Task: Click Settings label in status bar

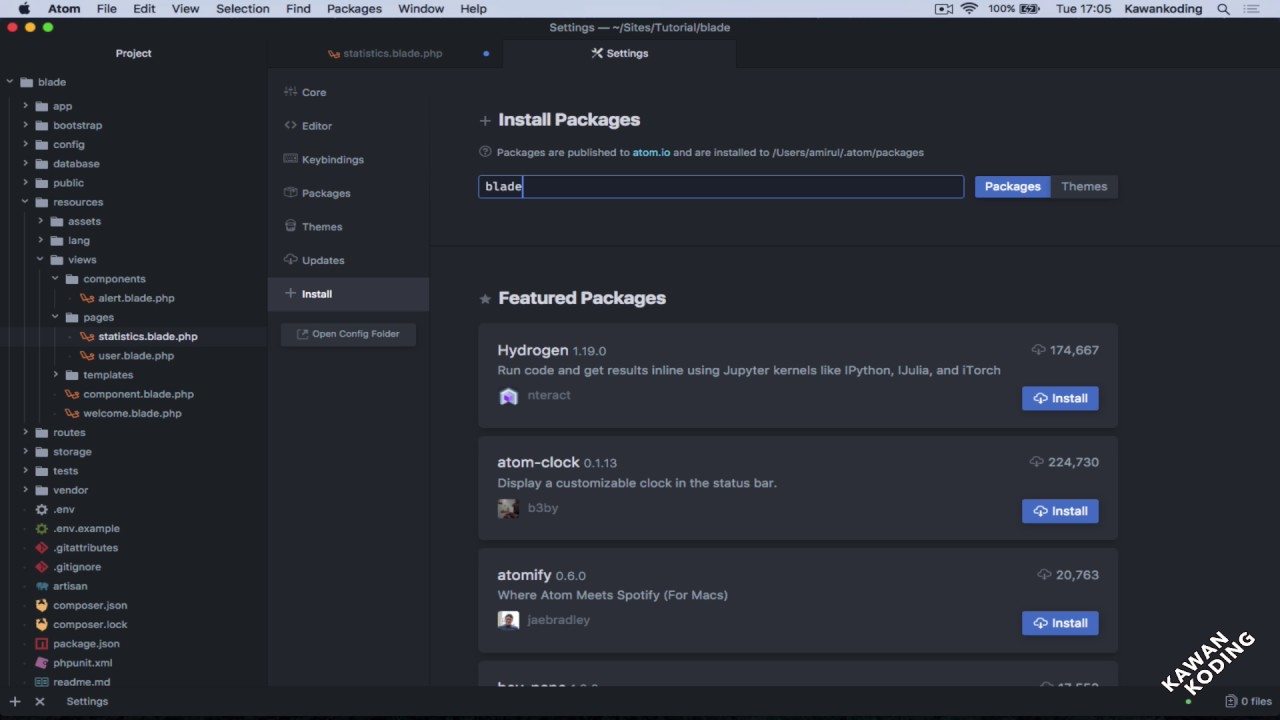Action: click(87, 702)
